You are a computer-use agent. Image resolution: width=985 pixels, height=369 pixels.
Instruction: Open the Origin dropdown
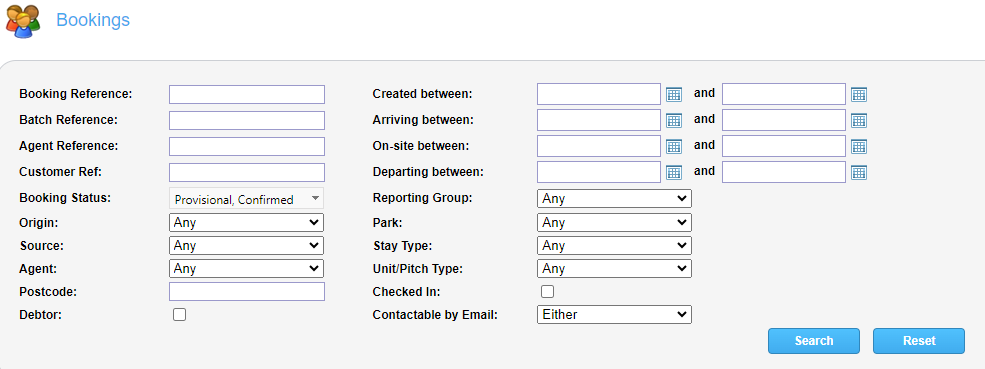coord(246,223)
